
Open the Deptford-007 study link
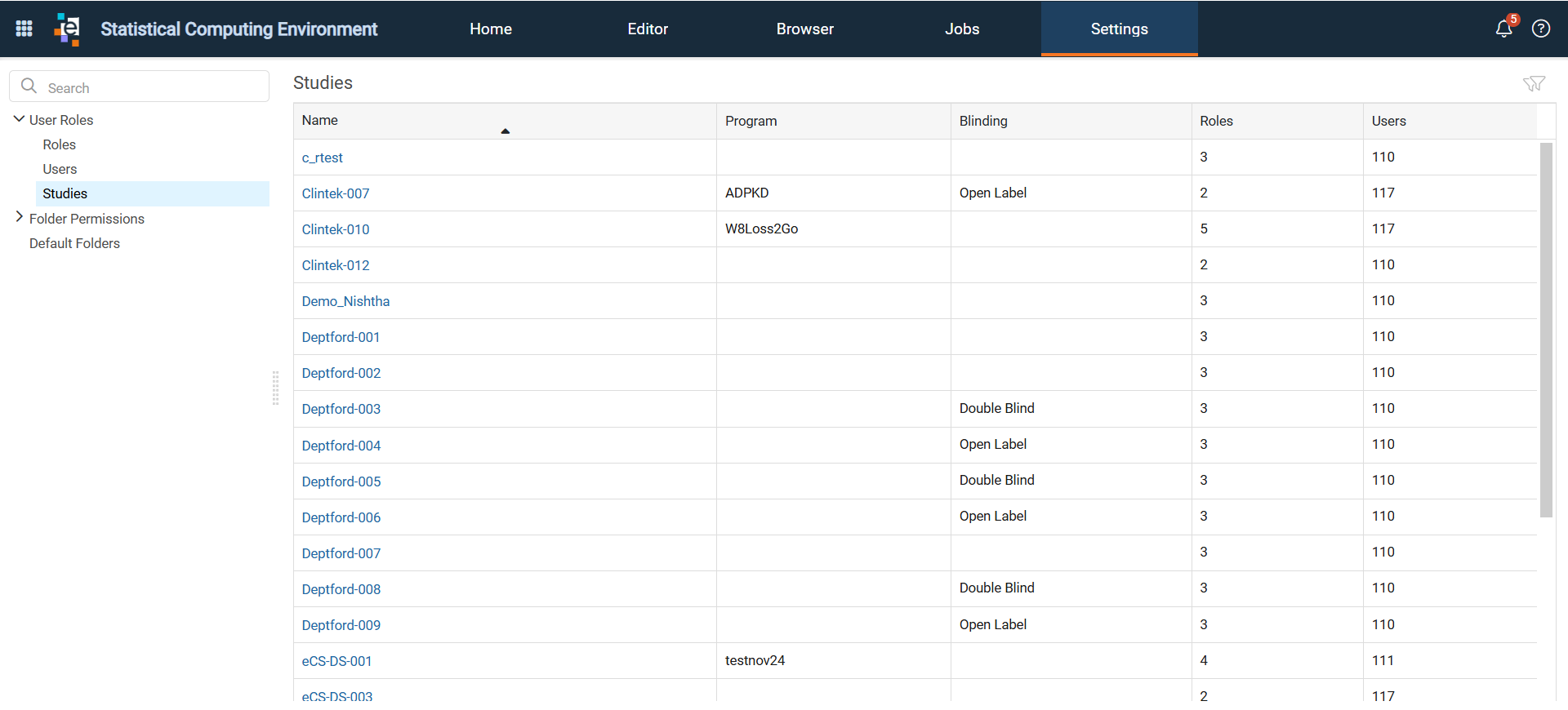tap(341, 553)
